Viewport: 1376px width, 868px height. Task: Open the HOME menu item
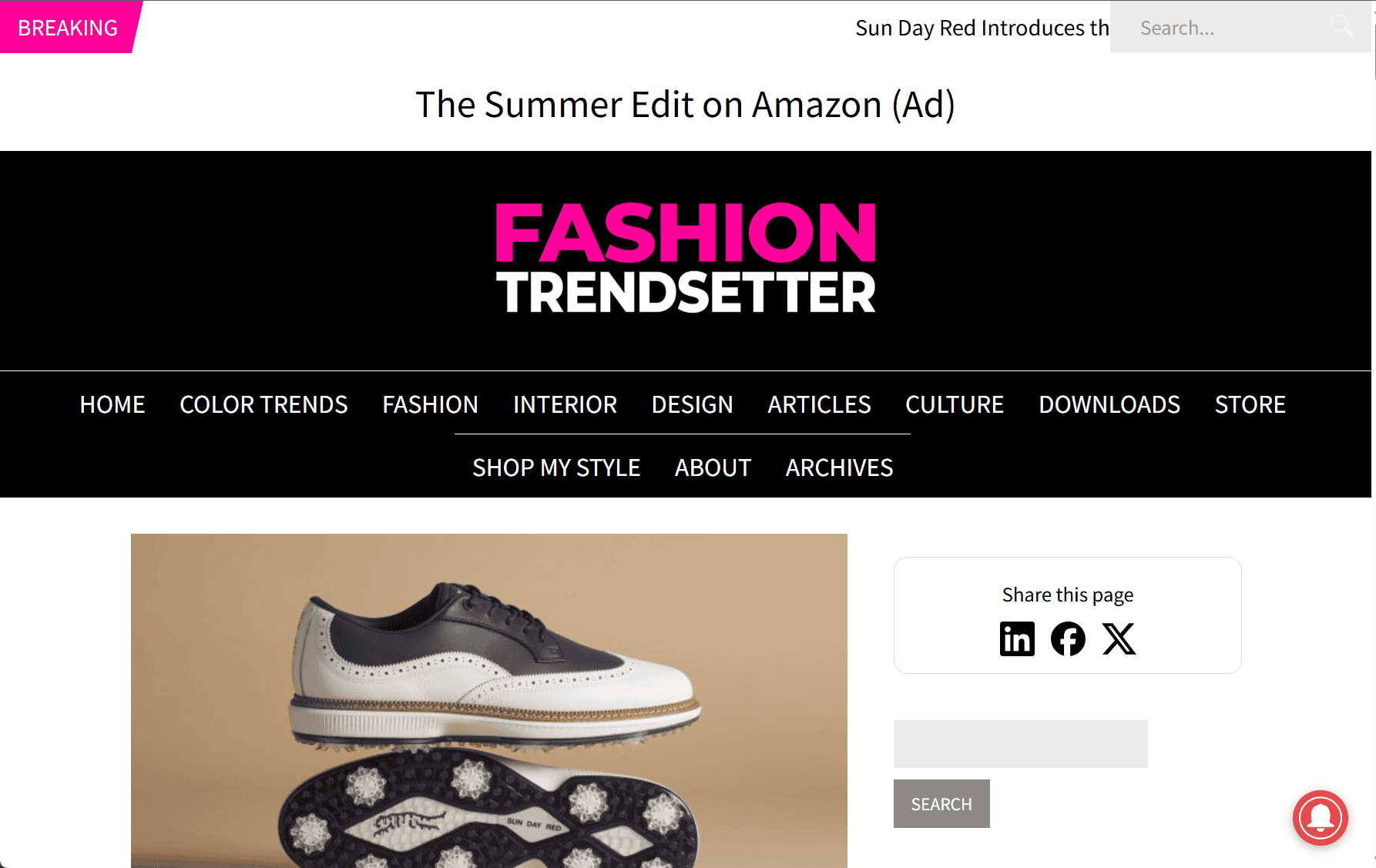[112, 404]
